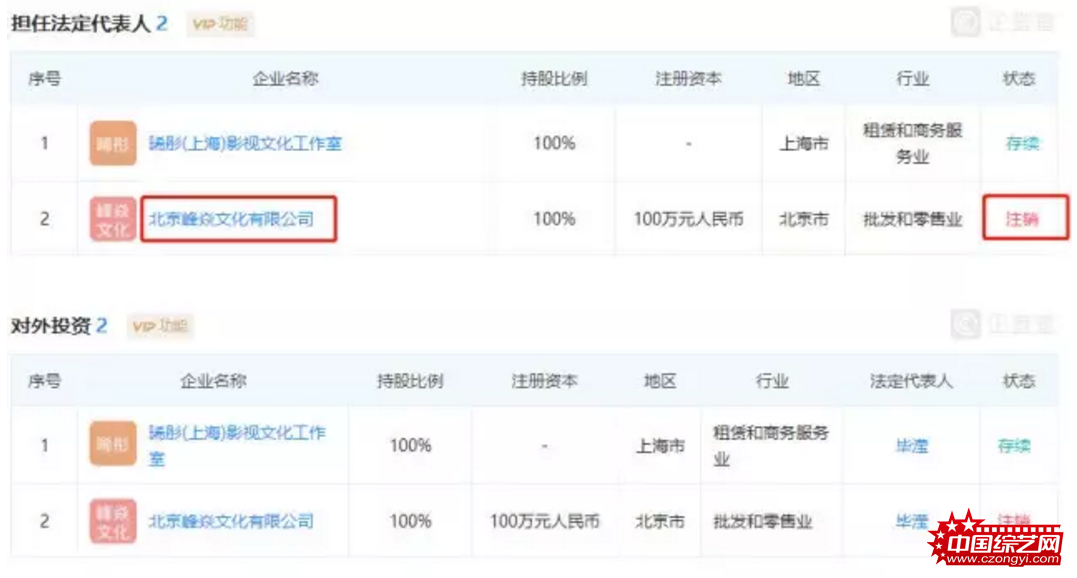Click 北京市 cell in 担任法定代表人 table
1077x578 pixels.
click(804, 219)
